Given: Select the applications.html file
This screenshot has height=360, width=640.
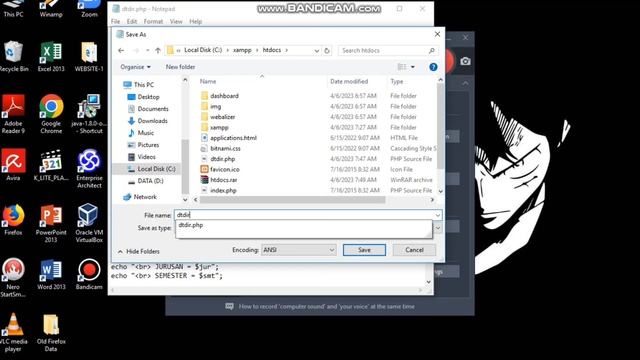Looking at the screenshot, I should click(233, 138).
